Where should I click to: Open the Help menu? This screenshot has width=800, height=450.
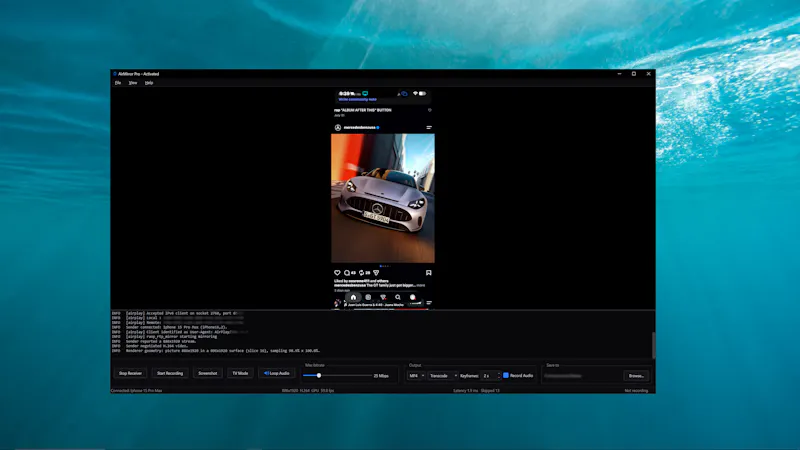coord(149,83)
